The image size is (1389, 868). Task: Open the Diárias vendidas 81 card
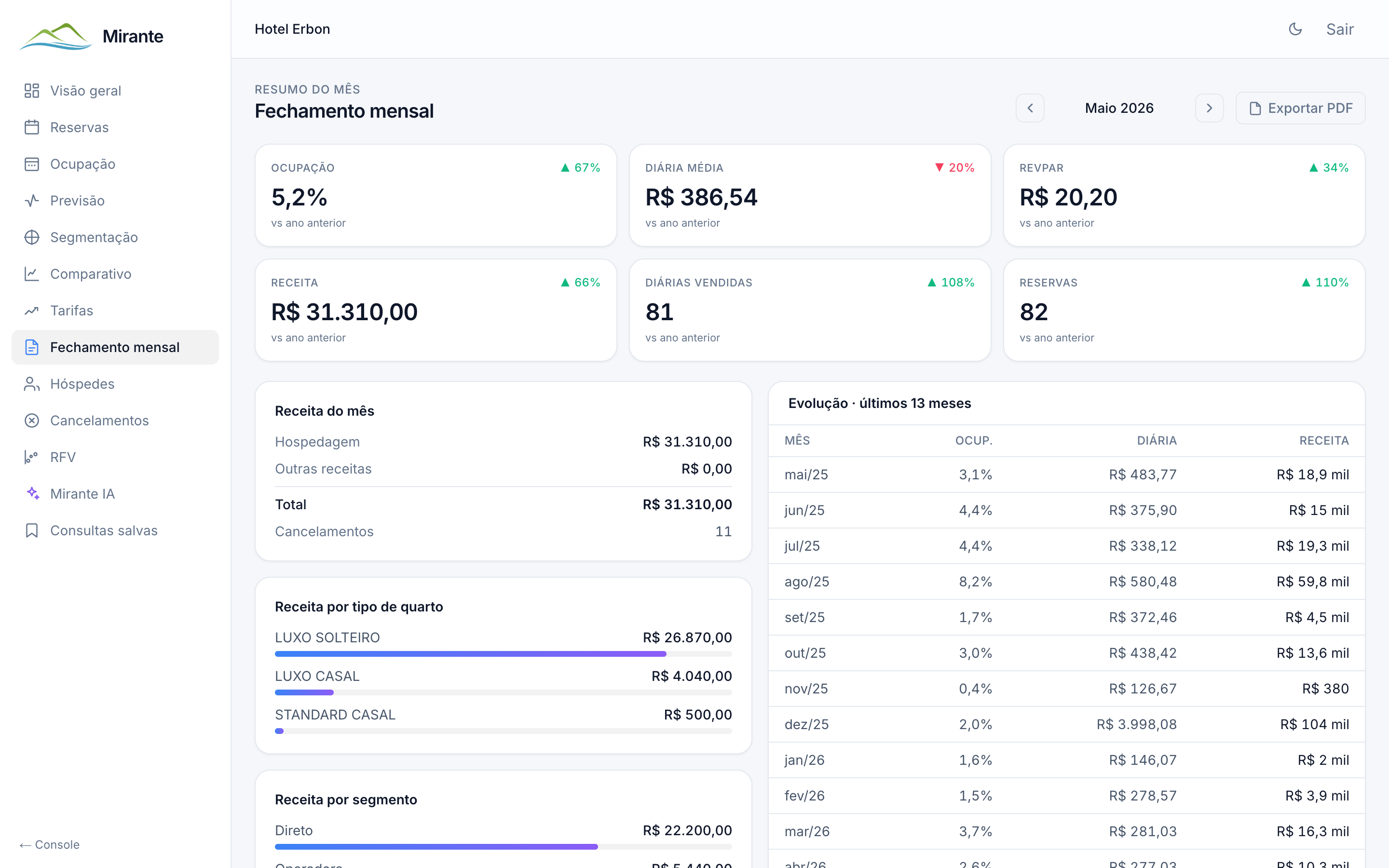(810, 310)
